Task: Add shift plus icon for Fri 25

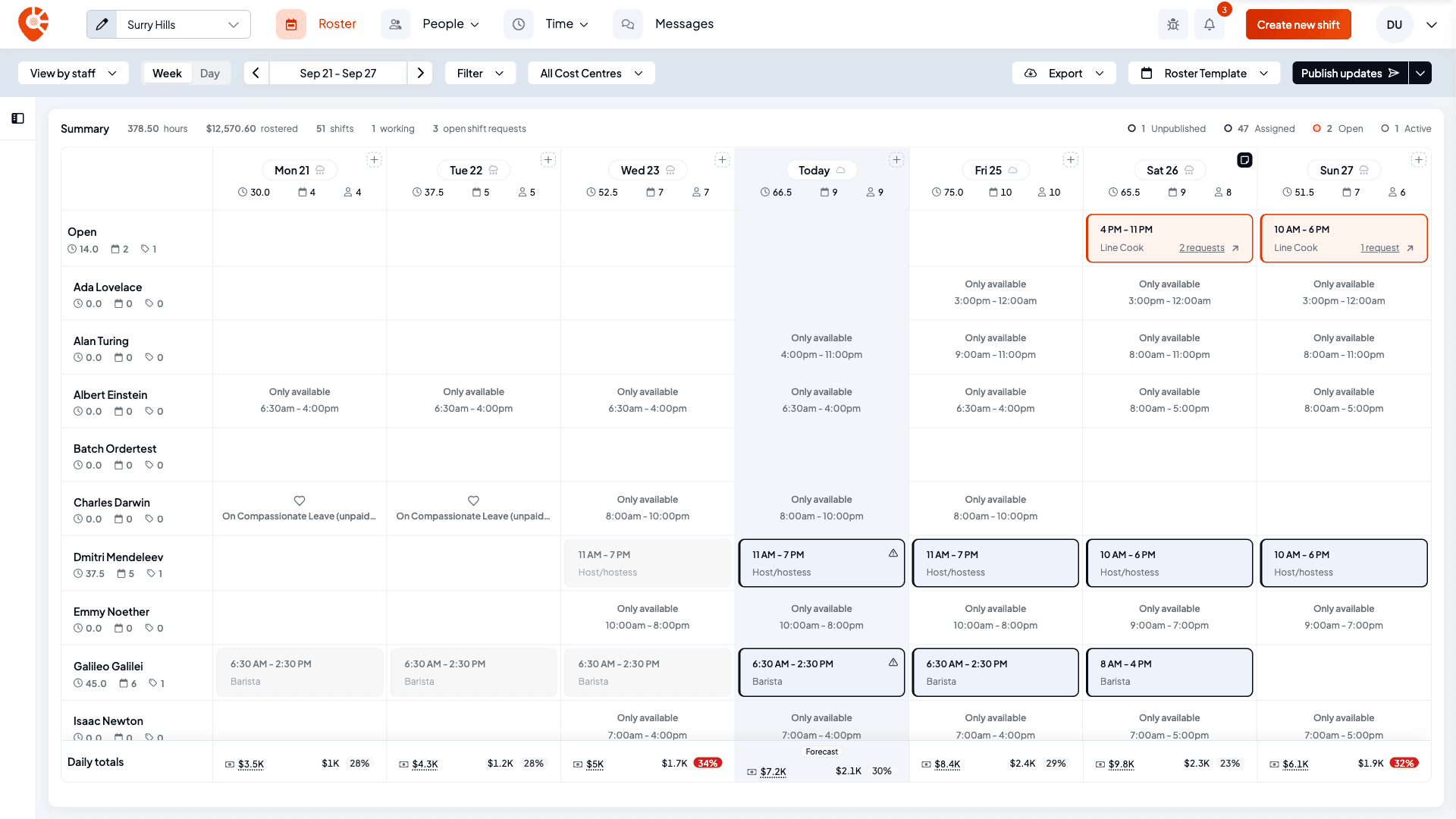Action: point(1071,160)
